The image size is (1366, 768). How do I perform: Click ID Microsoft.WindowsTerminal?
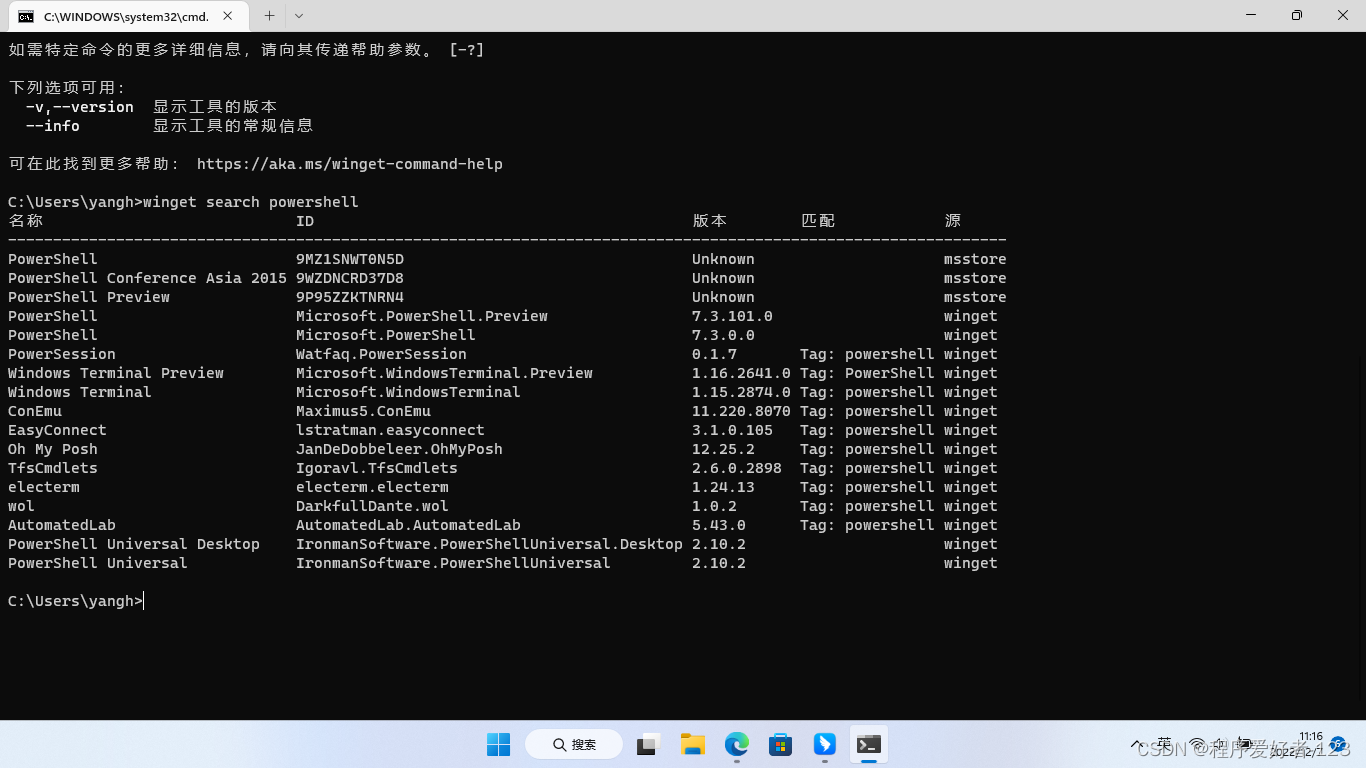[408, 392]
